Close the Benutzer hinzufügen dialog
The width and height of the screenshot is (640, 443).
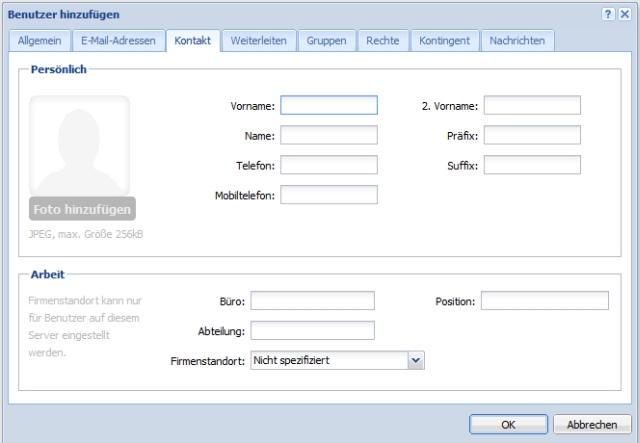[624, 14]
